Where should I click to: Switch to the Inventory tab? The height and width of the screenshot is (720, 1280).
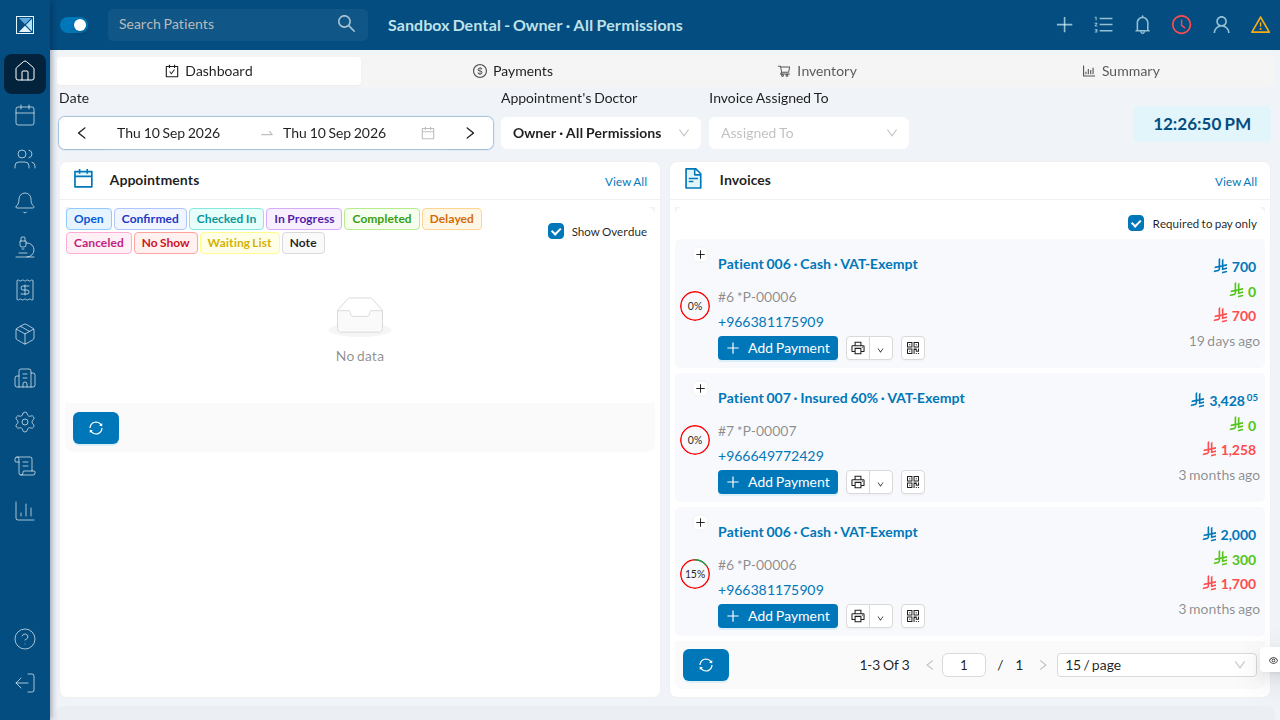pos(817,71)
